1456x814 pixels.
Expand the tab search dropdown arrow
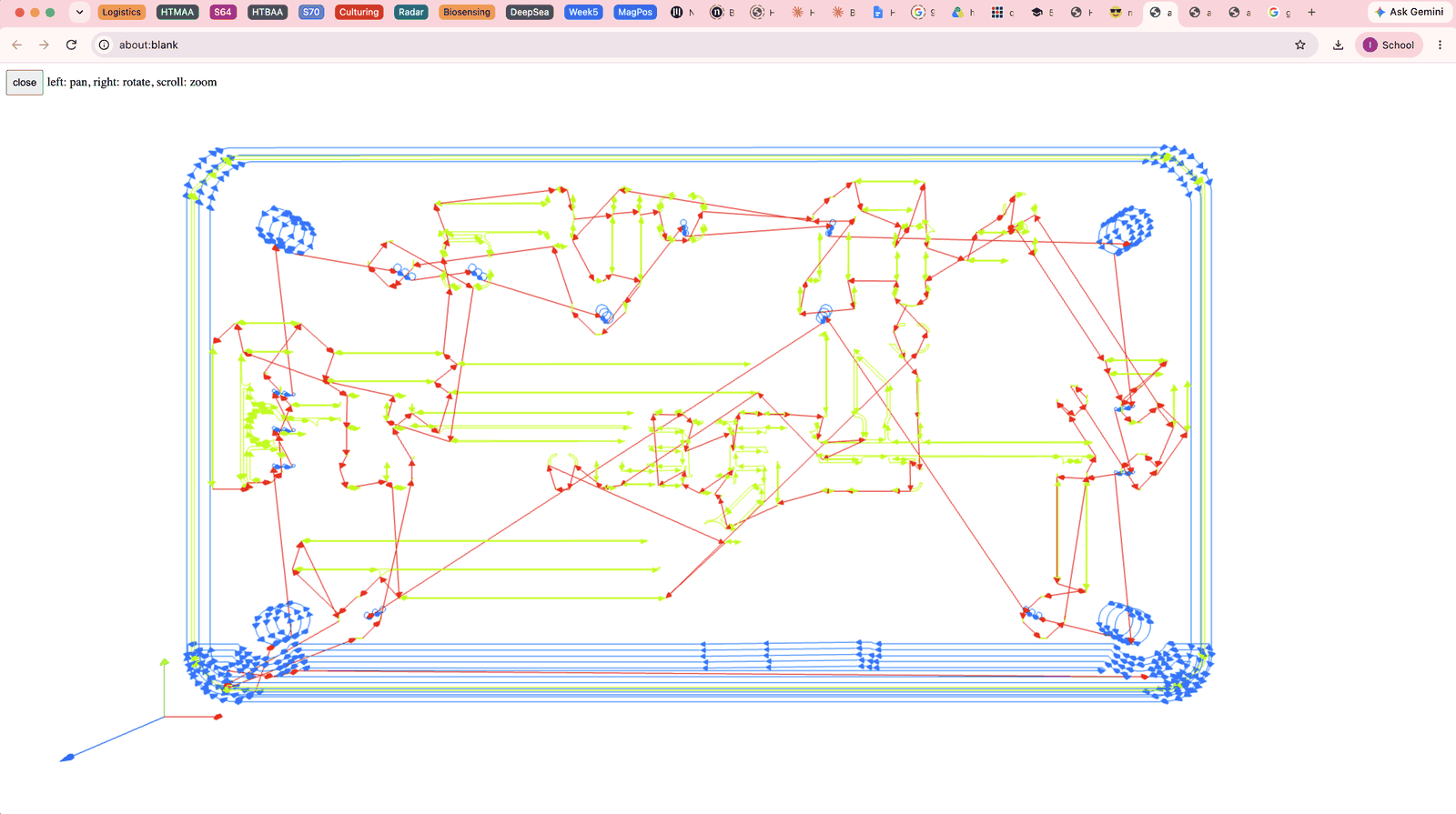pyautogui.click(x=80, y=12)
